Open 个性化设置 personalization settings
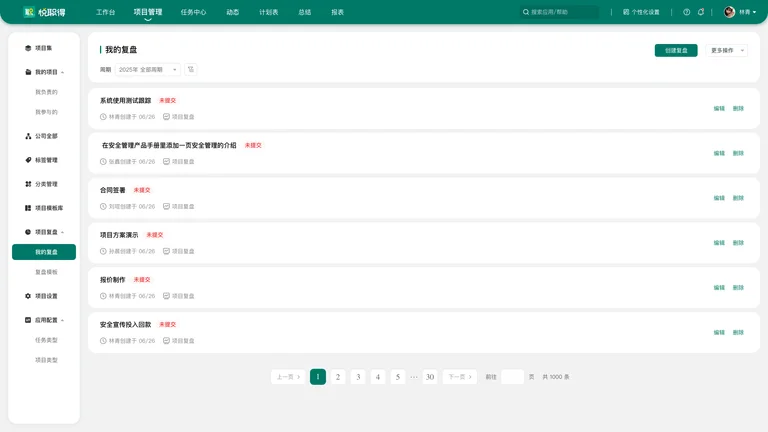Image resolution: width=768 pixels, height=432 pixels. coord(641,12)
